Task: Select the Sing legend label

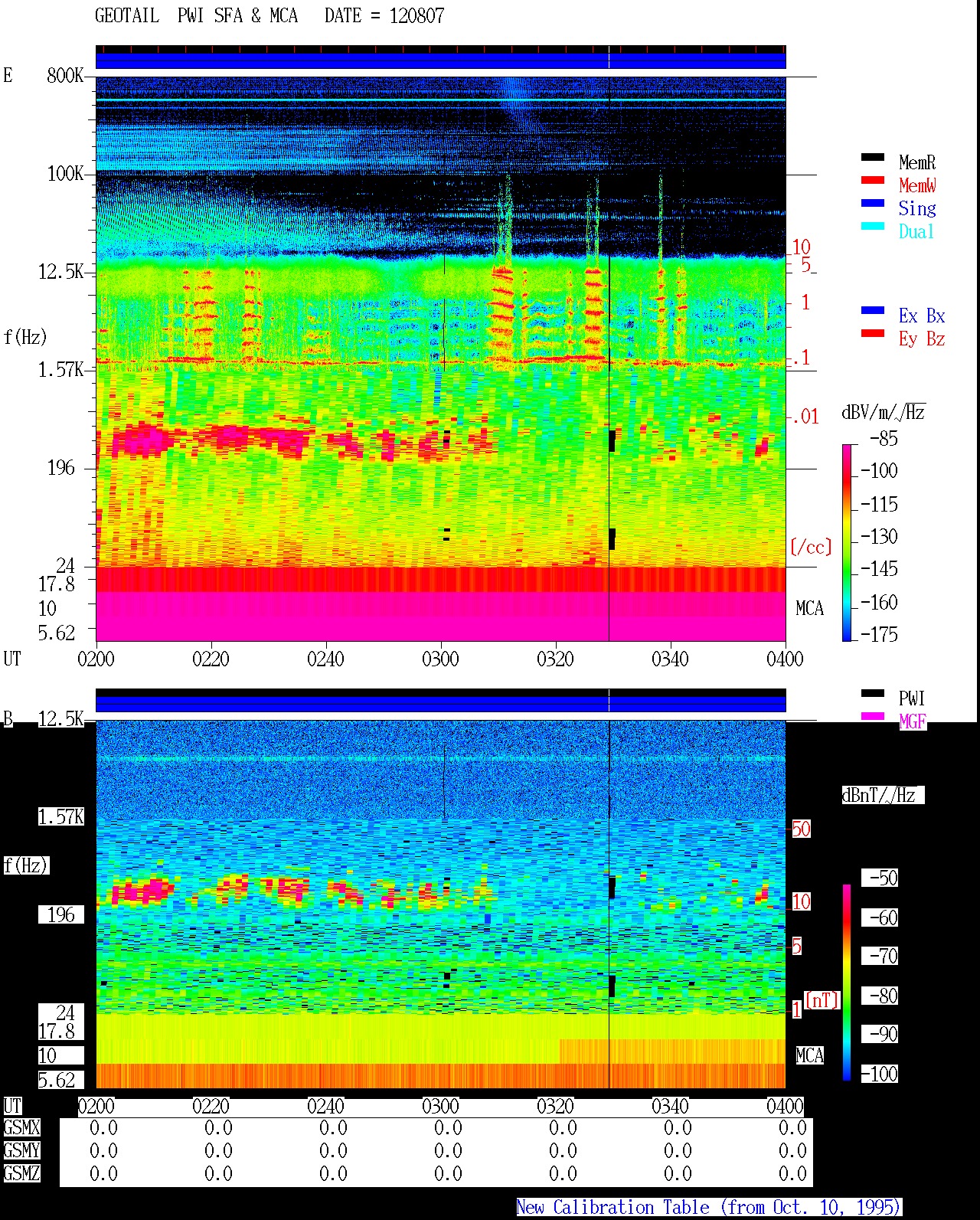Action: click(x=917, y=208)
